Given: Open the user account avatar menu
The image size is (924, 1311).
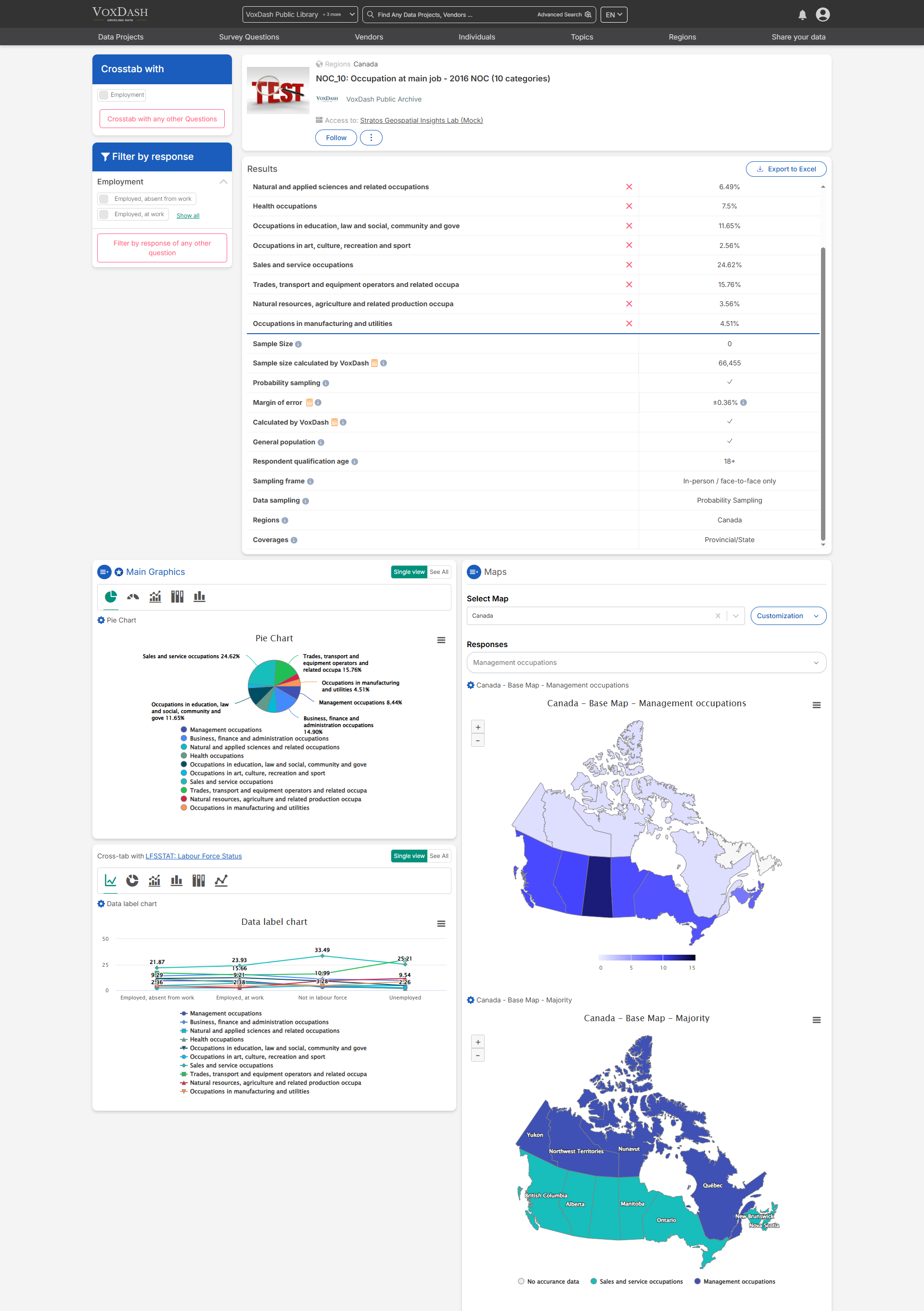Looking at the screenshot, I should click(x=822, y=15).
